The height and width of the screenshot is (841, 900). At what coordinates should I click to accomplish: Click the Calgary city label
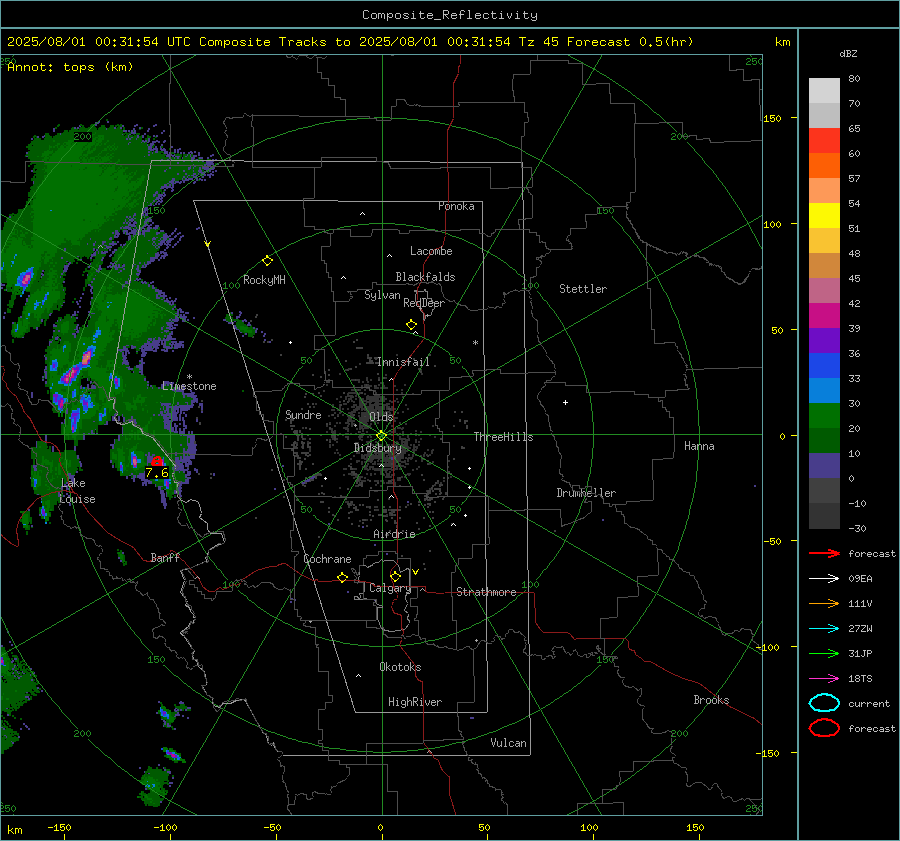pyautogui.click(x=390, y=588)
